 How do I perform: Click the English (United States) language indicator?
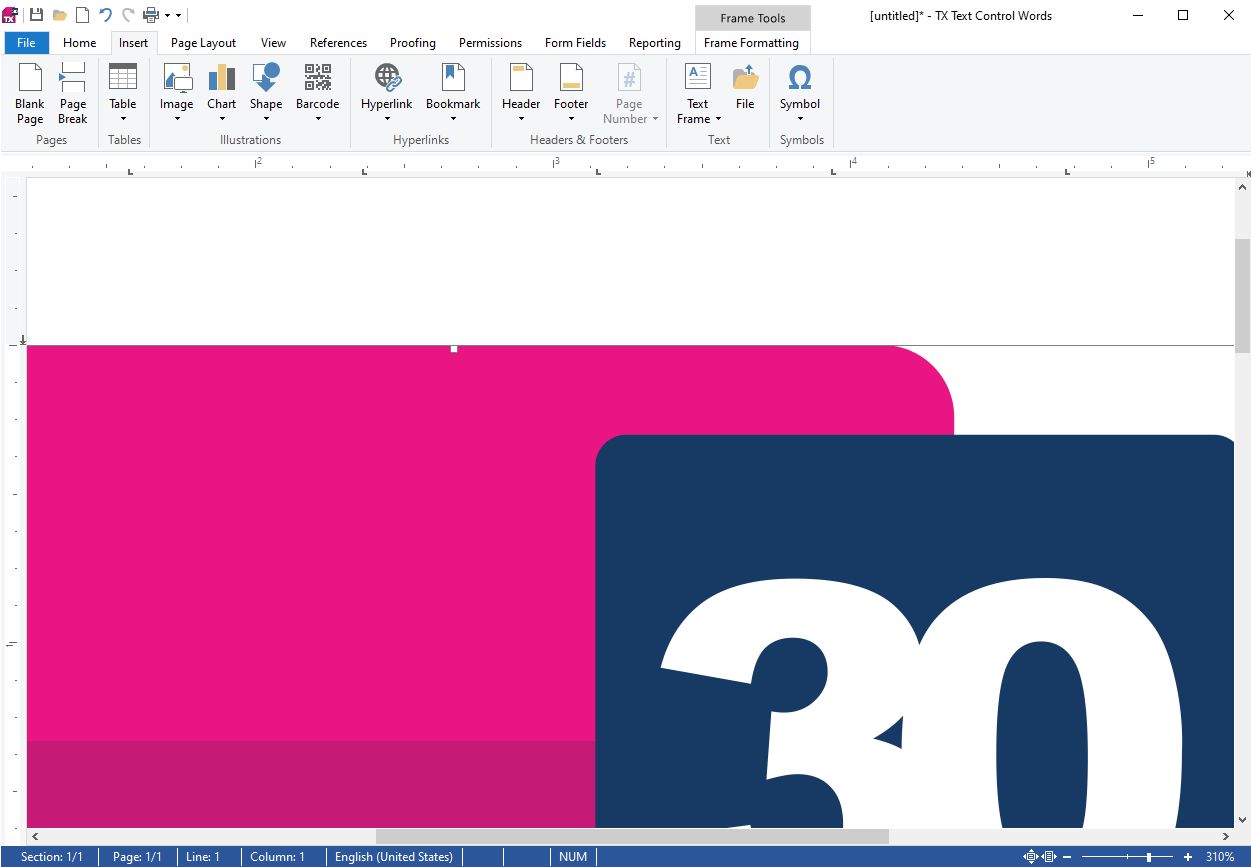(x=394, y=857)
